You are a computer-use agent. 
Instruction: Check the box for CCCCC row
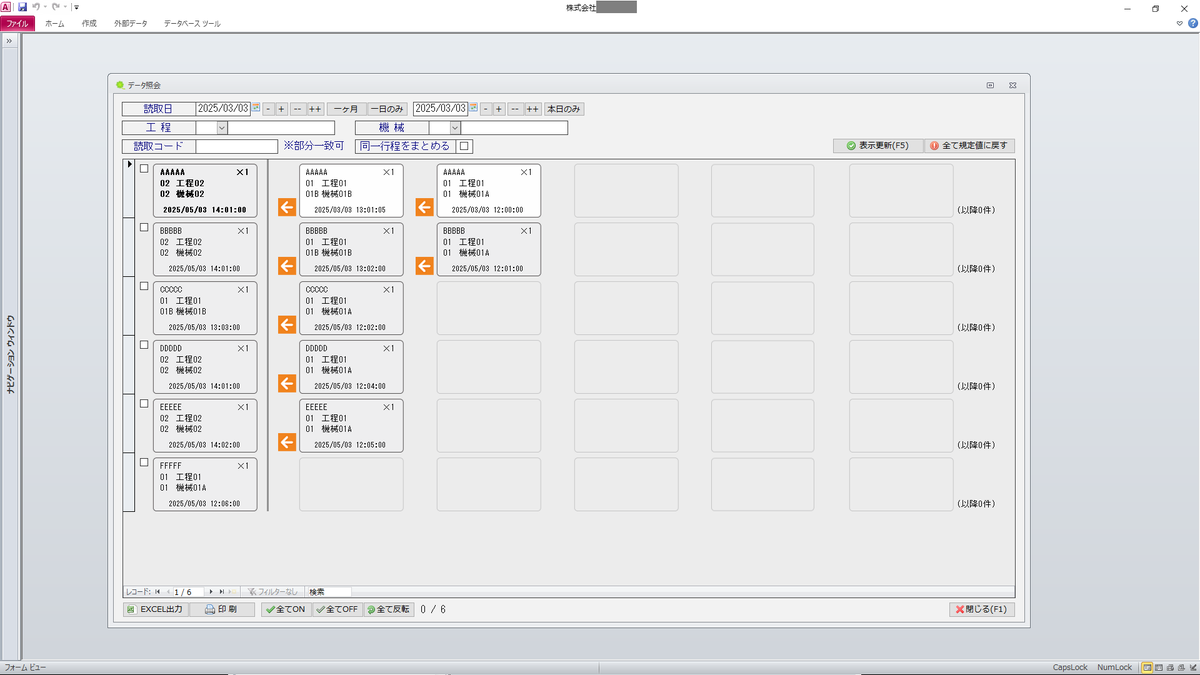click(x=144, y=287)
